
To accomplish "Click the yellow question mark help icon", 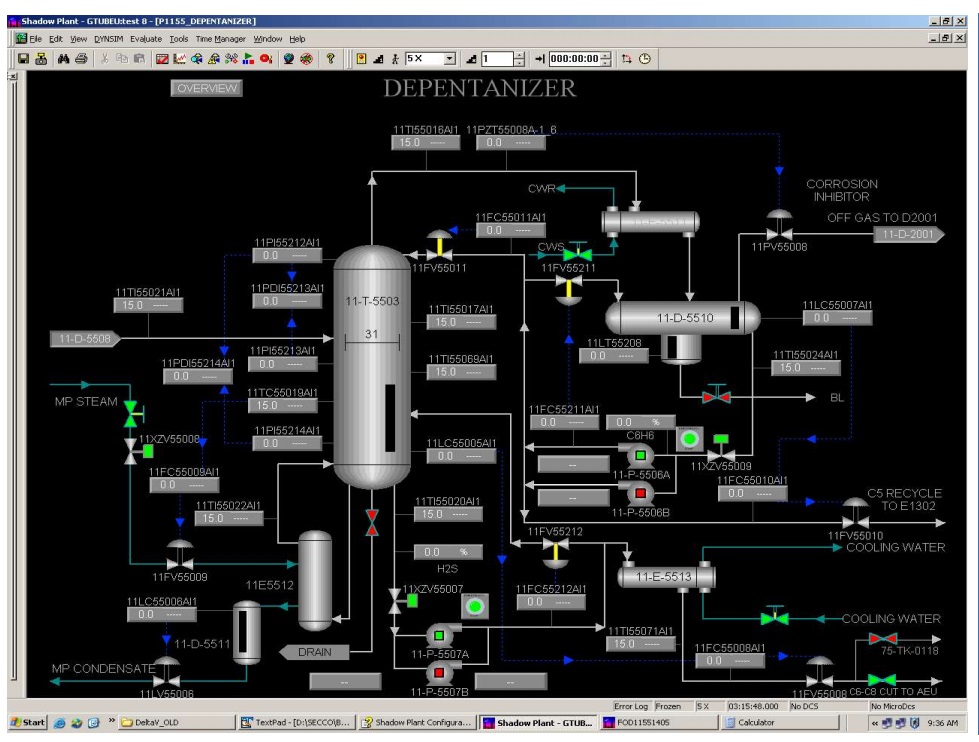I will (x=330, y=59).
